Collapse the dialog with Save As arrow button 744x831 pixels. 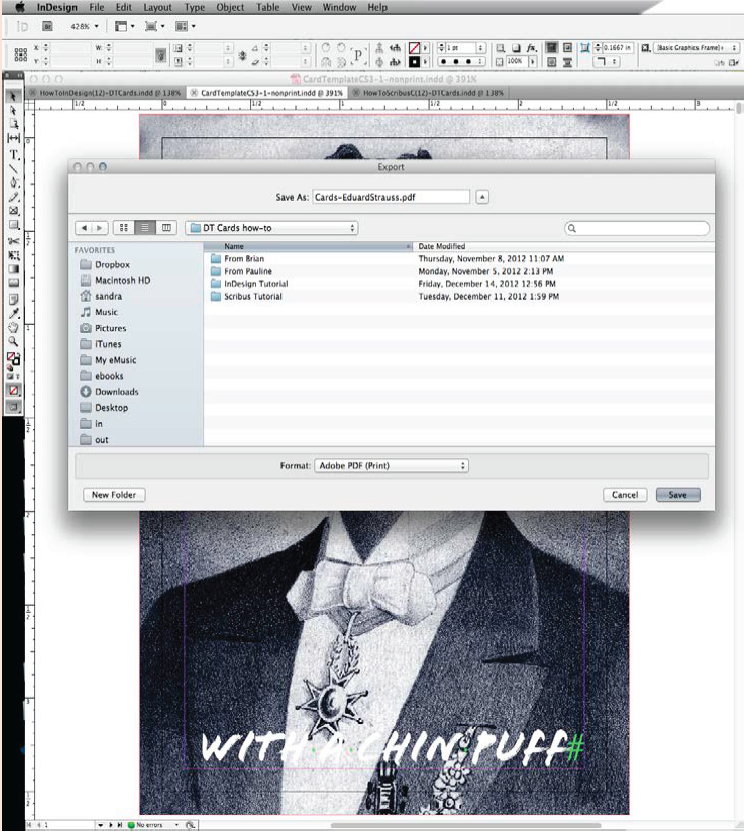(x=483, y=198)
